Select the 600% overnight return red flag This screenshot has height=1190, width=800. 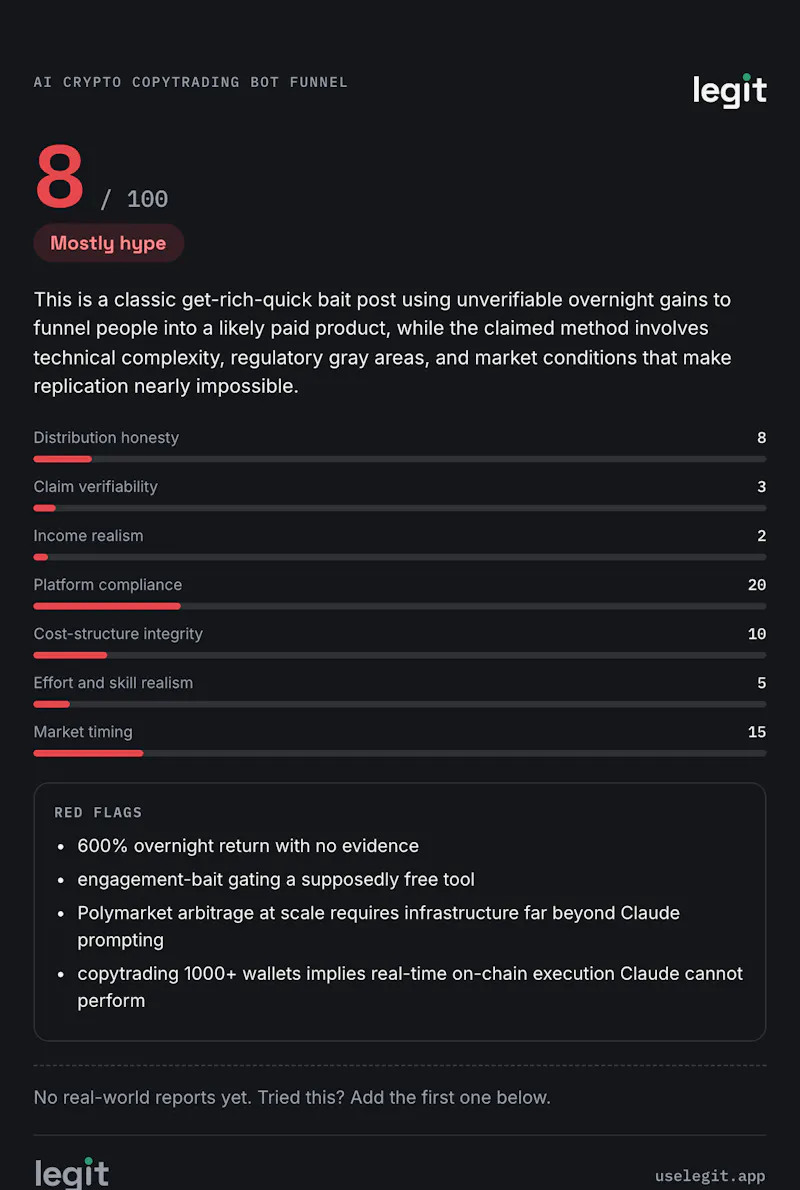coord(248,845)
